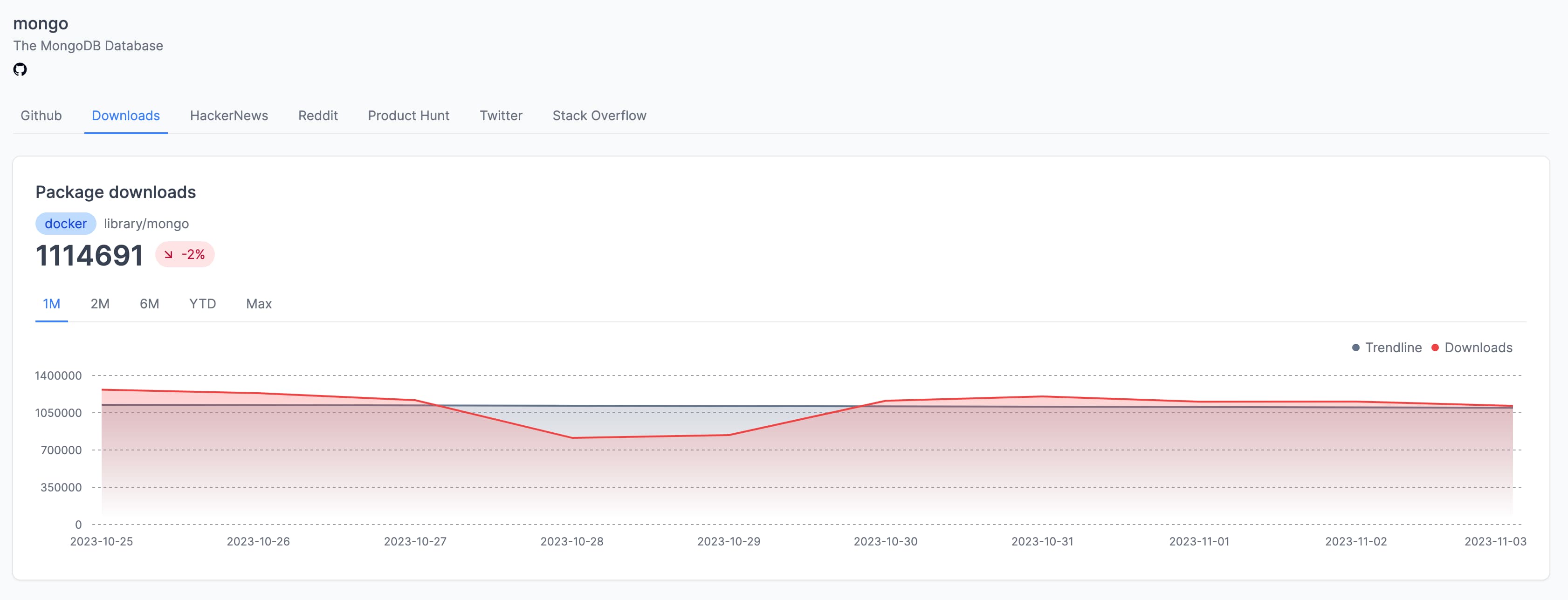The height and width of the screenshot is (600, 1568).
Task: Select the Stack Overflow tab
Action: 599,115
